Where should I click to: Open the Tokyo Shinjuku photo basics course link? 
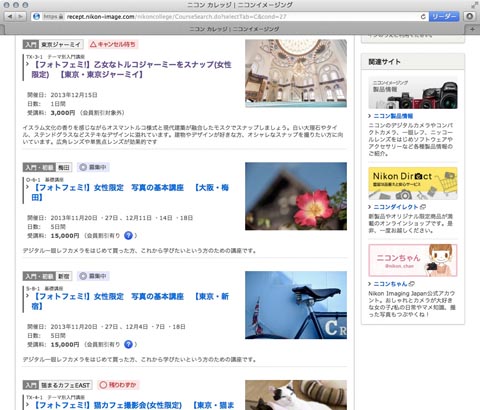pos(130,301)
